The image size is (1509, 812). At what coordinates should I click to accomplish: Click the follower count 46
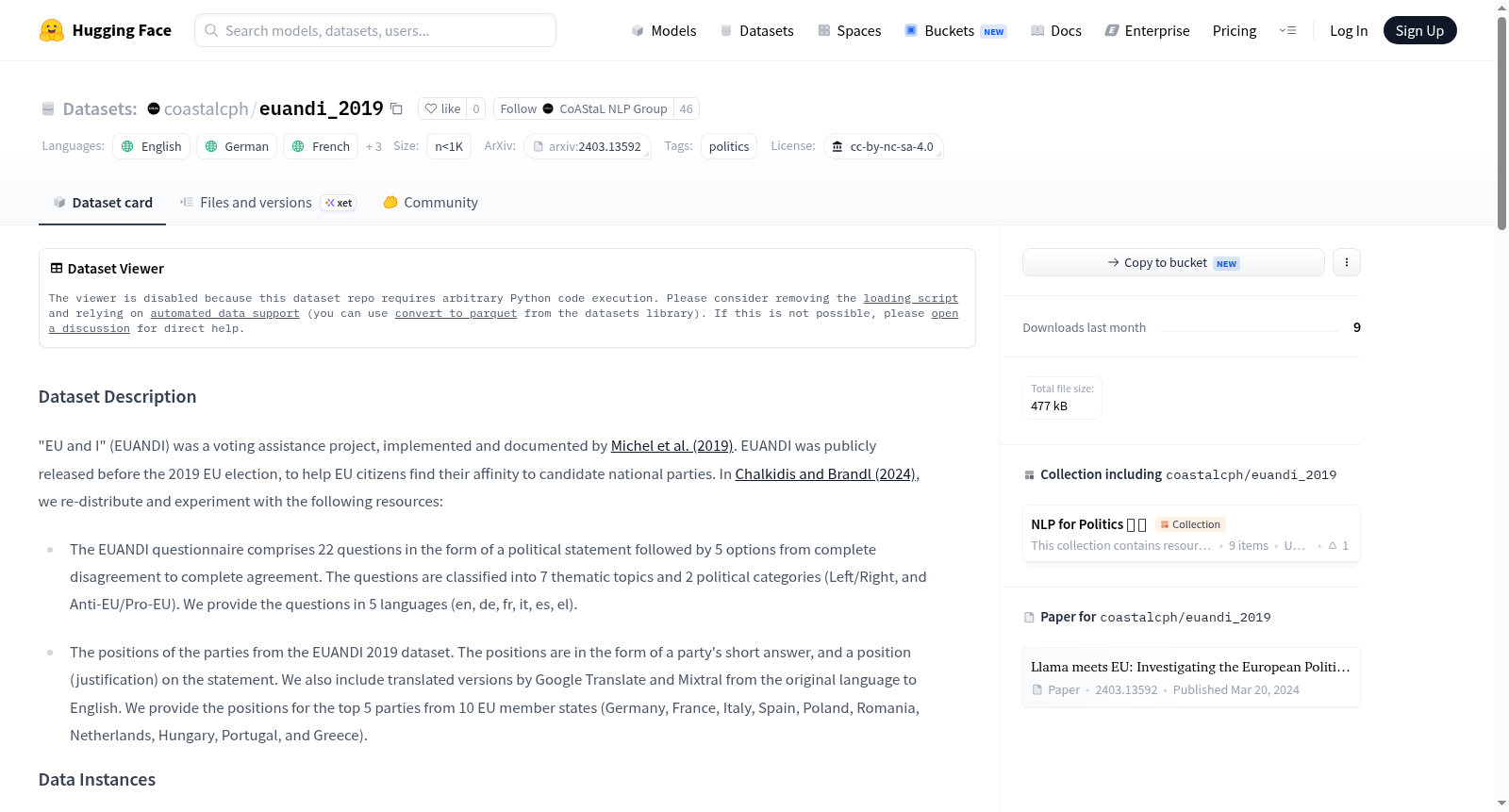pyautogui.click(x=687, y=108)
